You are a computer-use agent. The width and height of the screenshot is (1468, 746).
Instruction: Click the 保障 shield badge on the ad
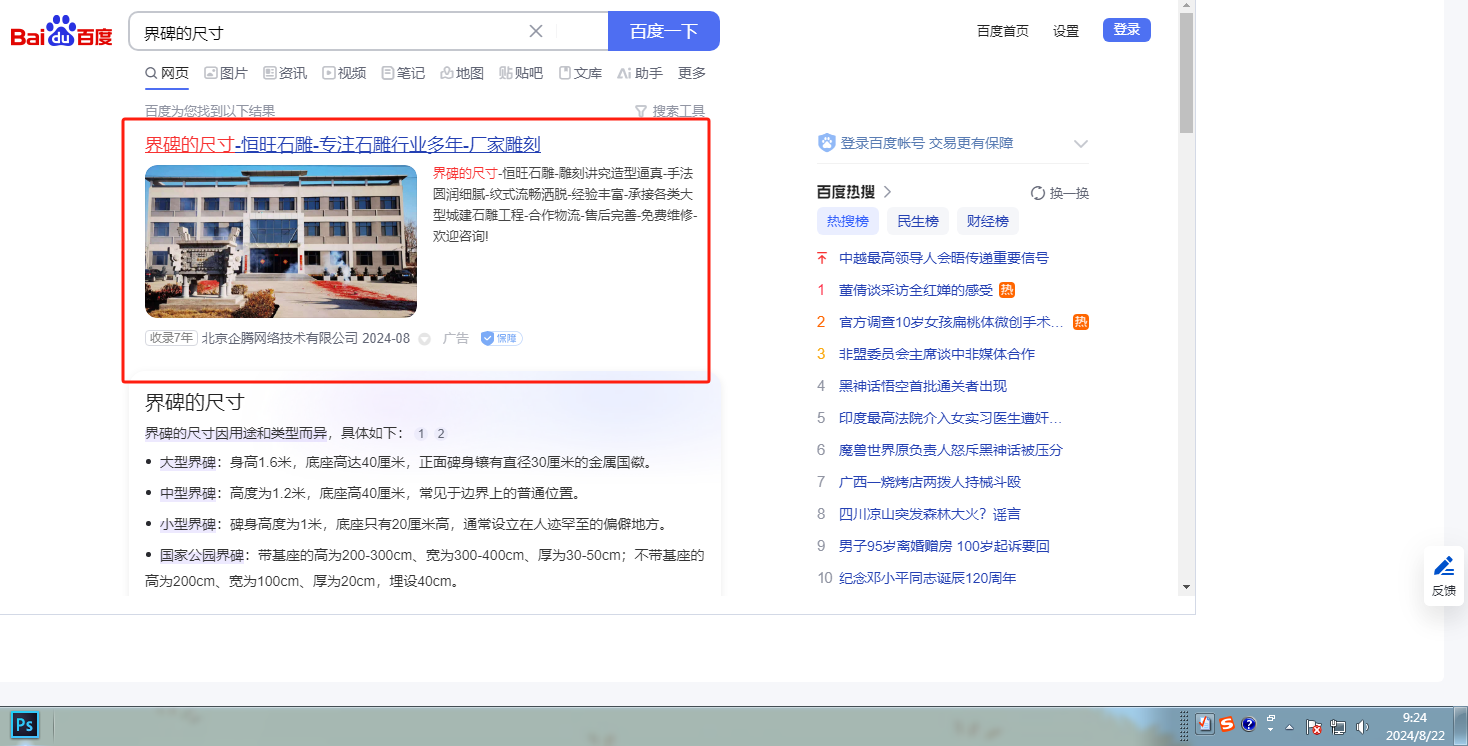click(501, 339)
